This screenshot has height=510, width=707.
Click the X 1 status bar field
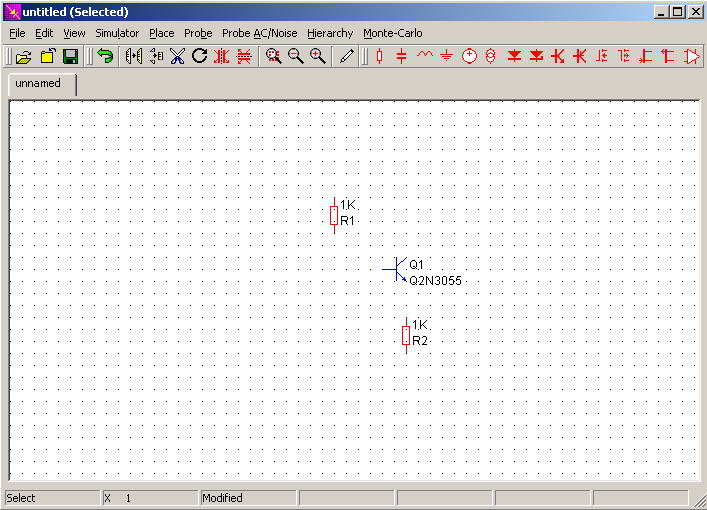pyautogui.click(x=150, y=498)
